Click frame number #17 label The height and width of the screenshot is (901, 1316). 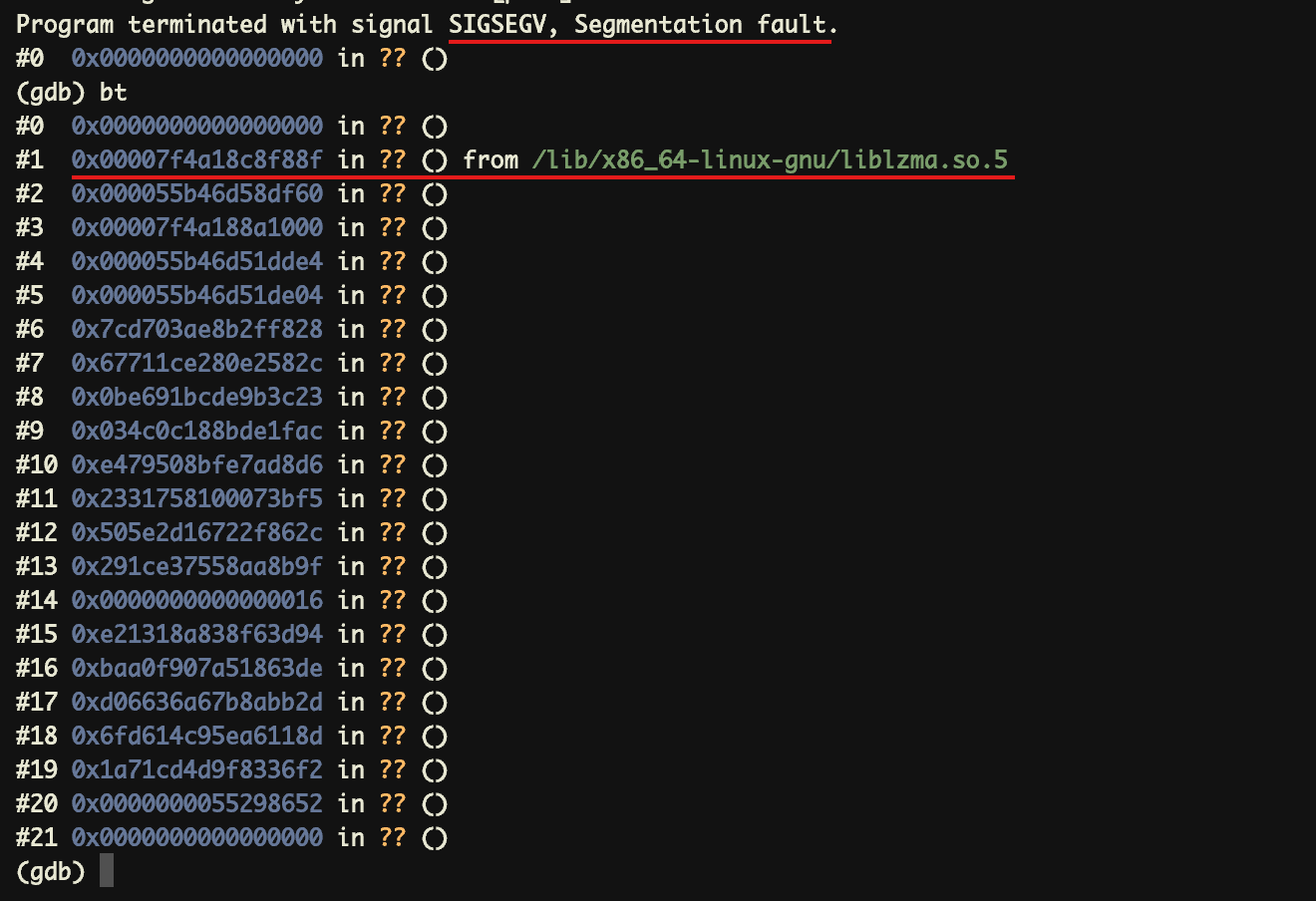click(37, 702)
